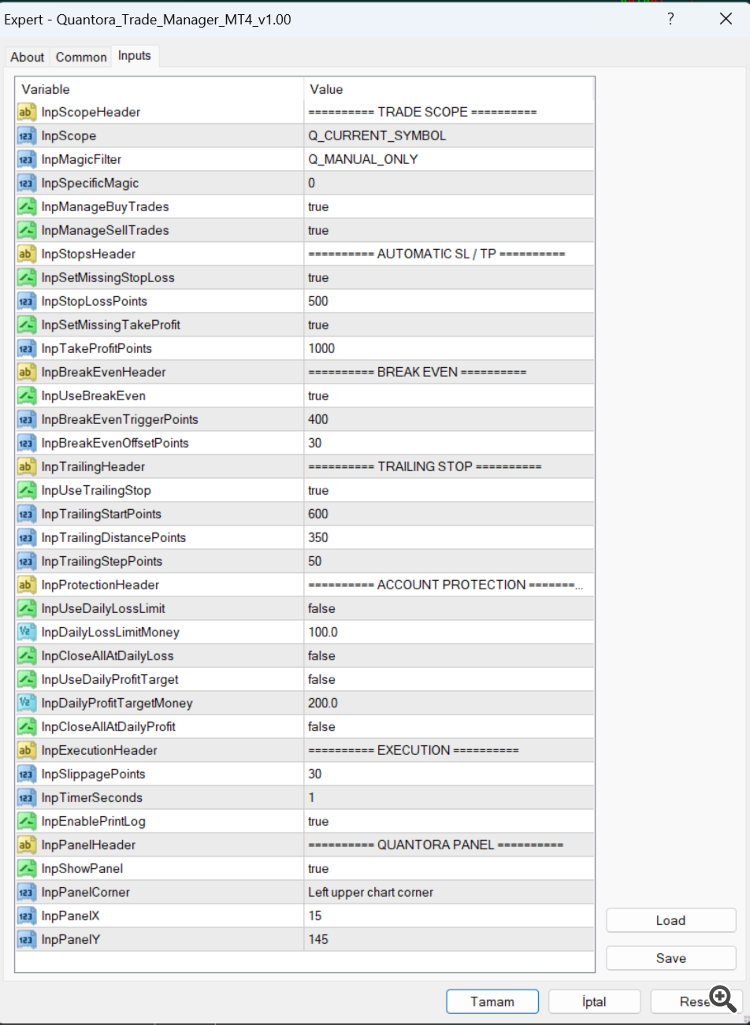The height and width of the screenshot is (1025, 750).
Task: Click the icon beside InpExecutionHeader
Action: coord(26,750)
